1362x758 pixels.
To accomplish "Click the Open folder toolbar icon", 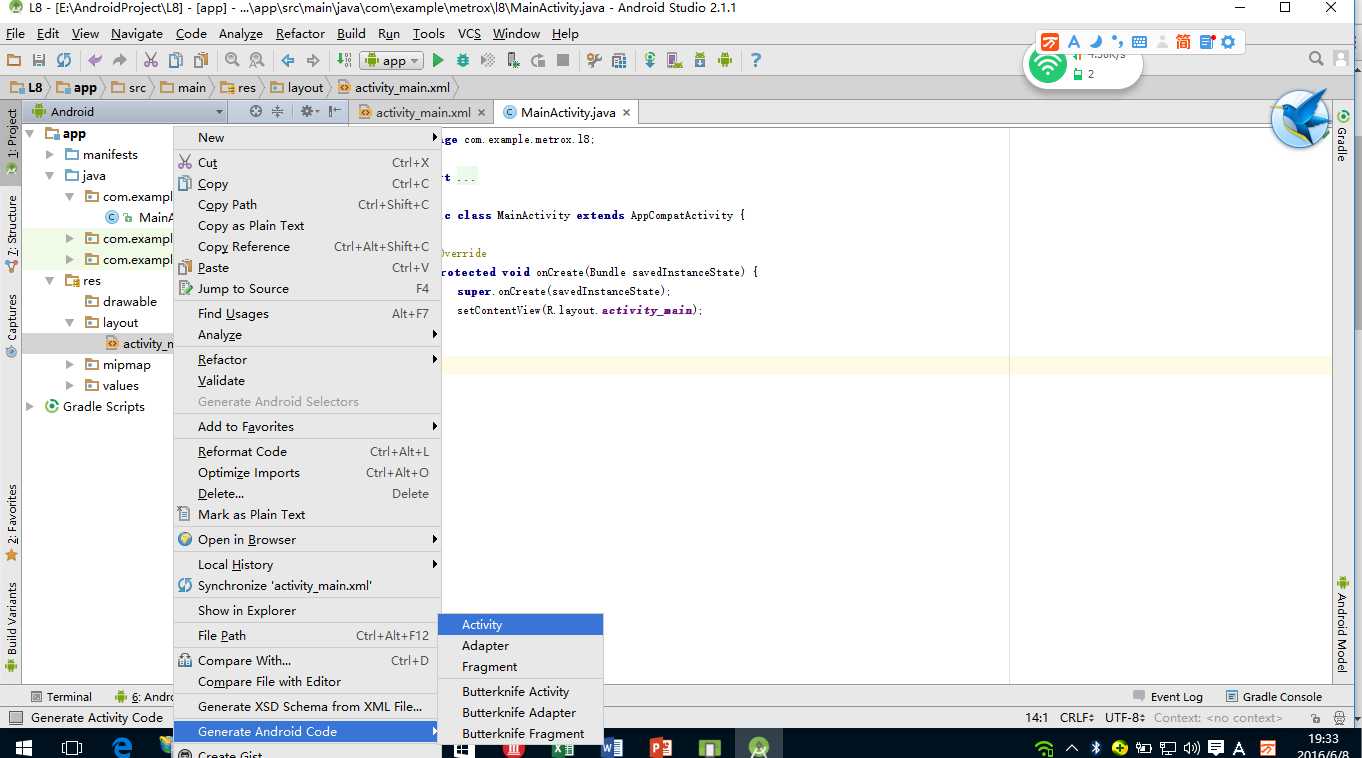I will [x=14, y=60].
